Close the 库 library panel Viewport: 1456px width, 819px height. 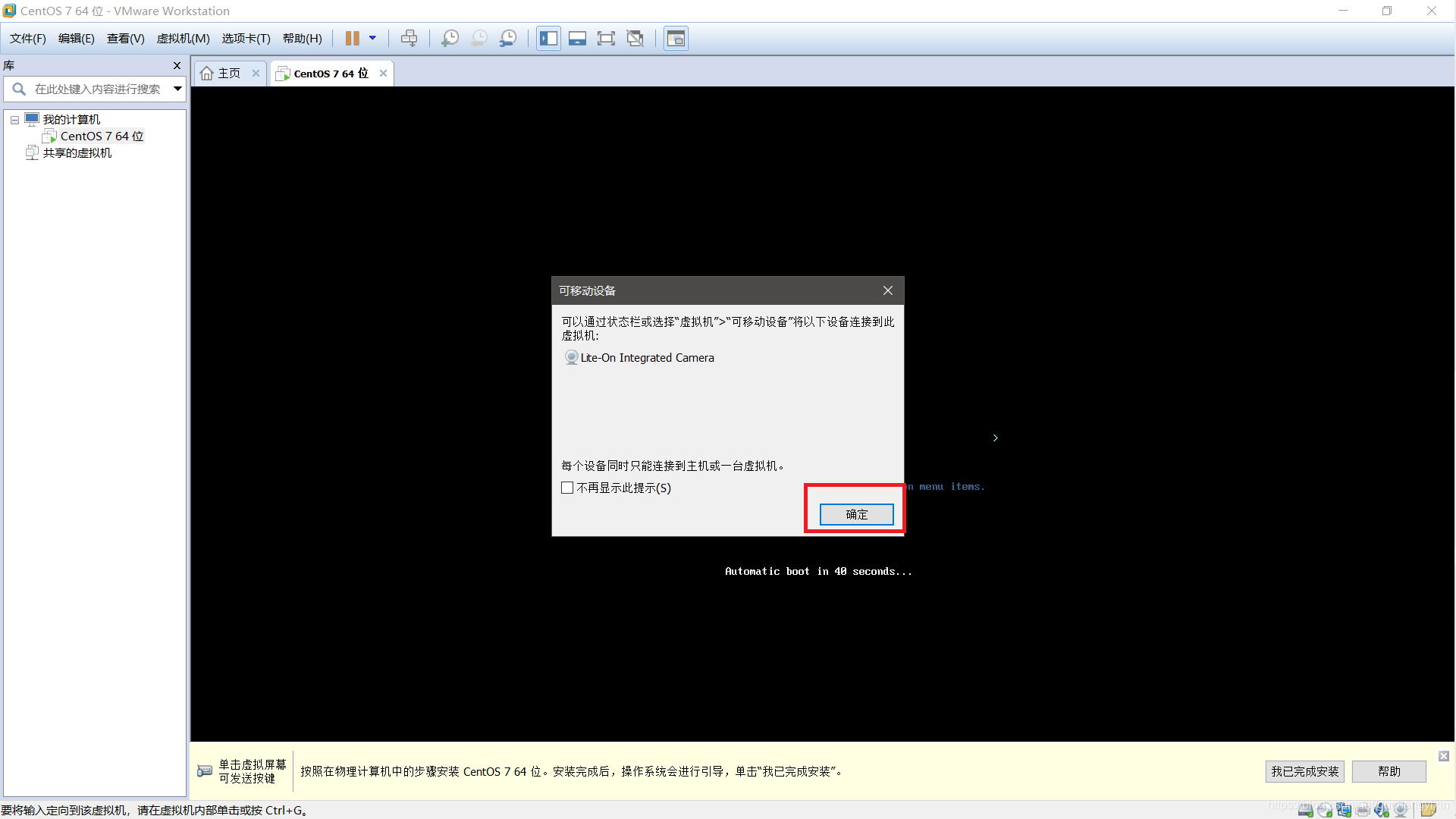tap(177, 66)
